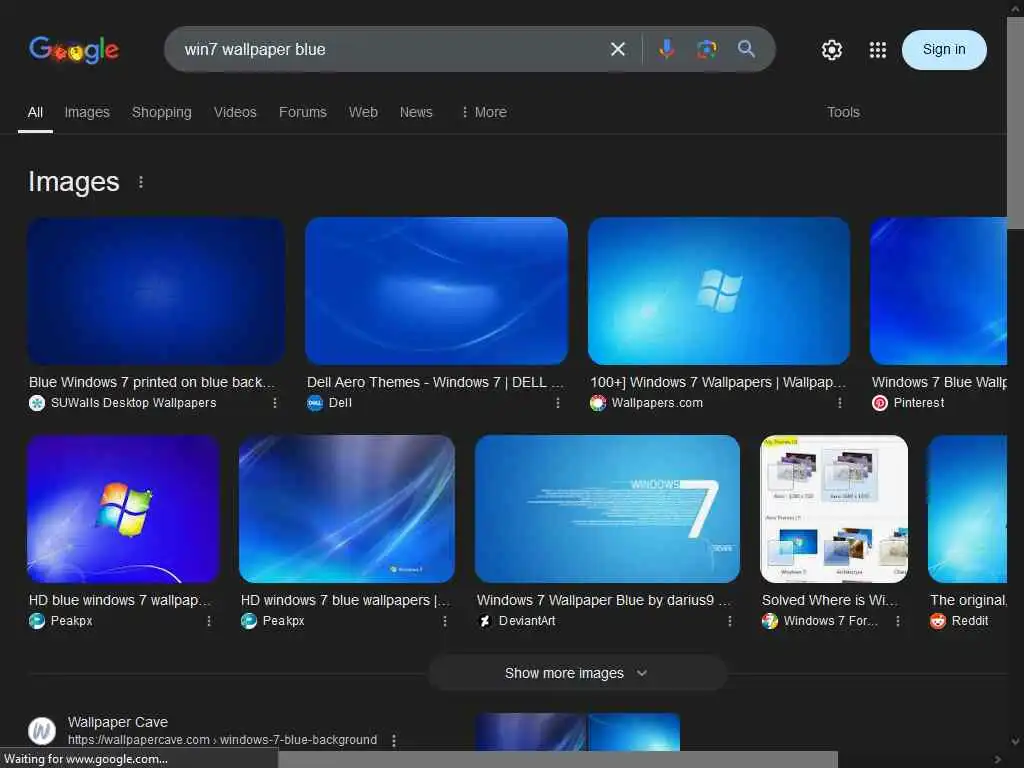Start voice search with the microphone icon

pyautogui.click(x=666, y=49)
